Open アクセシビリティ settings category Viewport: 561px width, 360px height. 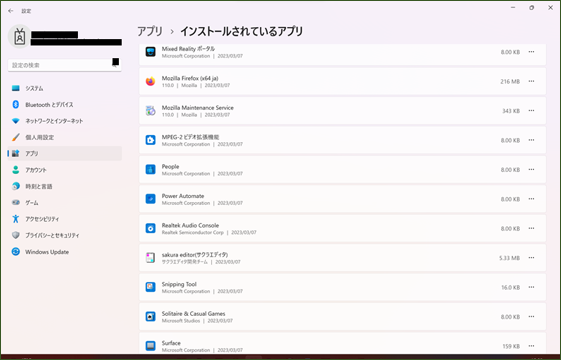pyautogui.click(x=65, y=219)
